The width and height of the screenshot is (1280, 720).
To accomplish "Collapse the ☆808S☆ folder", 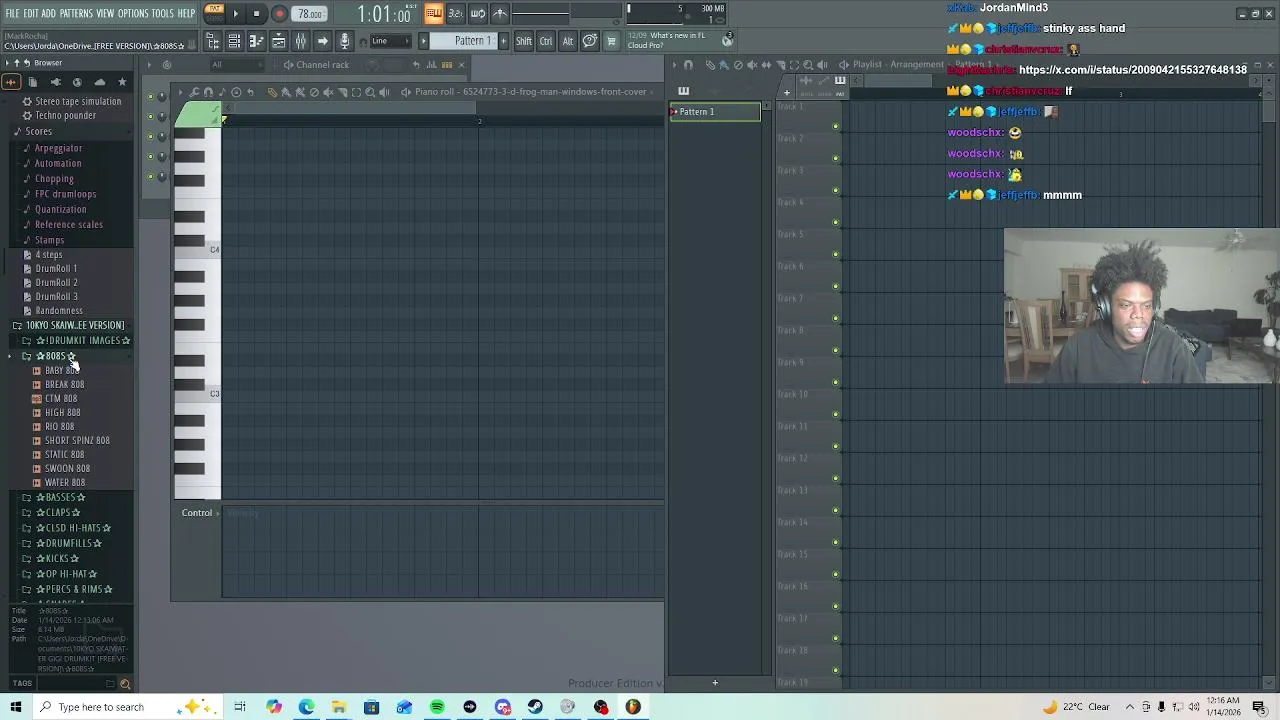I will [55, 356].
